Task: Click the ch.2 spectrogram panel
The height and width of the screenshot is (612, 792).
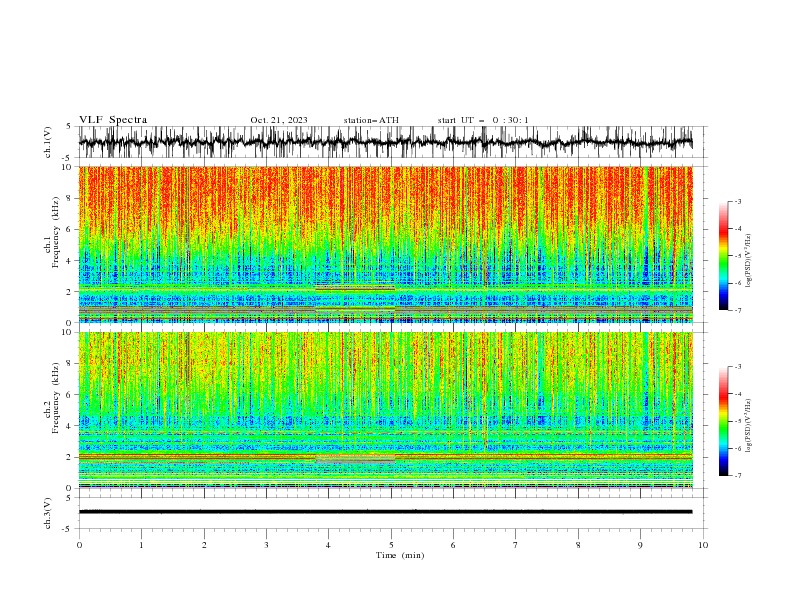Action: 385,410
